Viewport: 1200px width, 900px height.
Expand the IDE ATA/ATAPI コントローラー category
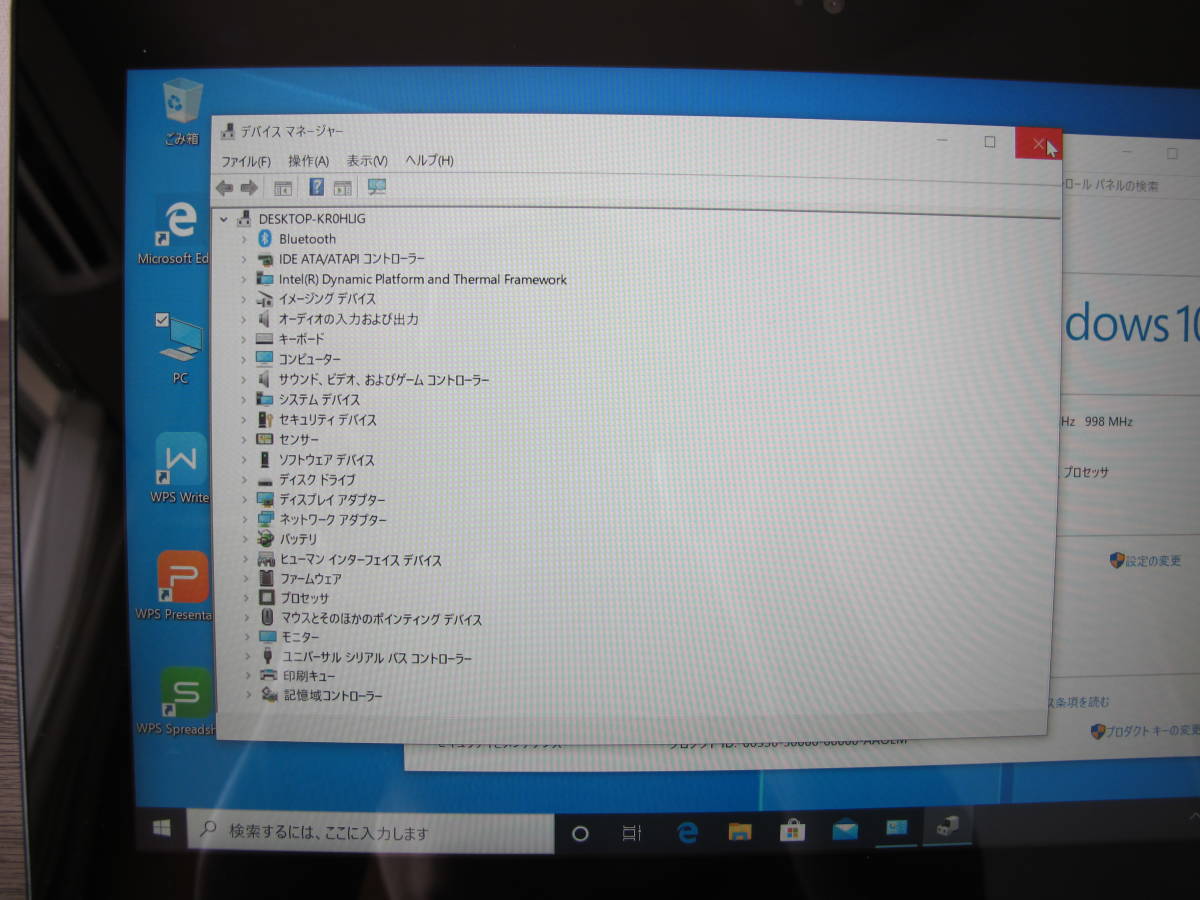coord(243,259)
